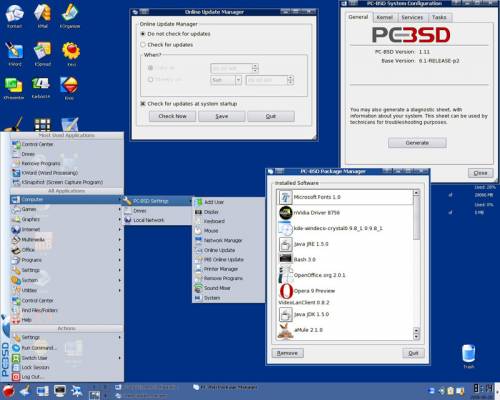500x400 pixels.
Task: Click the Generate diagnostic sheet button
Action: [417, 143]
